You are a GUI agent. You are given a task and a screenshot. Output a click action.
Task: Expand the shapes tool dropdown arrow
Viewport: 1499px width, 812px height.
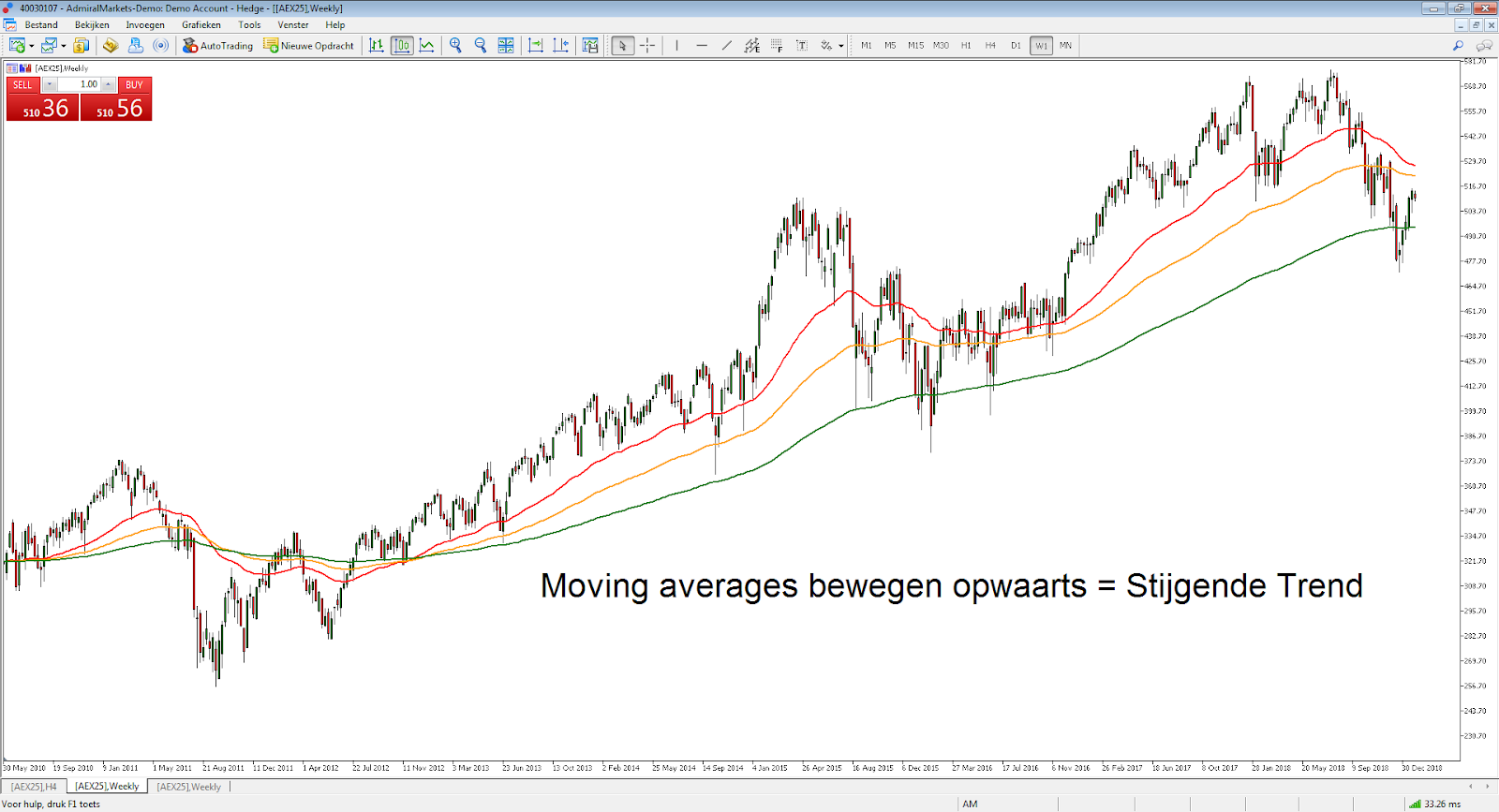(841, 46)
